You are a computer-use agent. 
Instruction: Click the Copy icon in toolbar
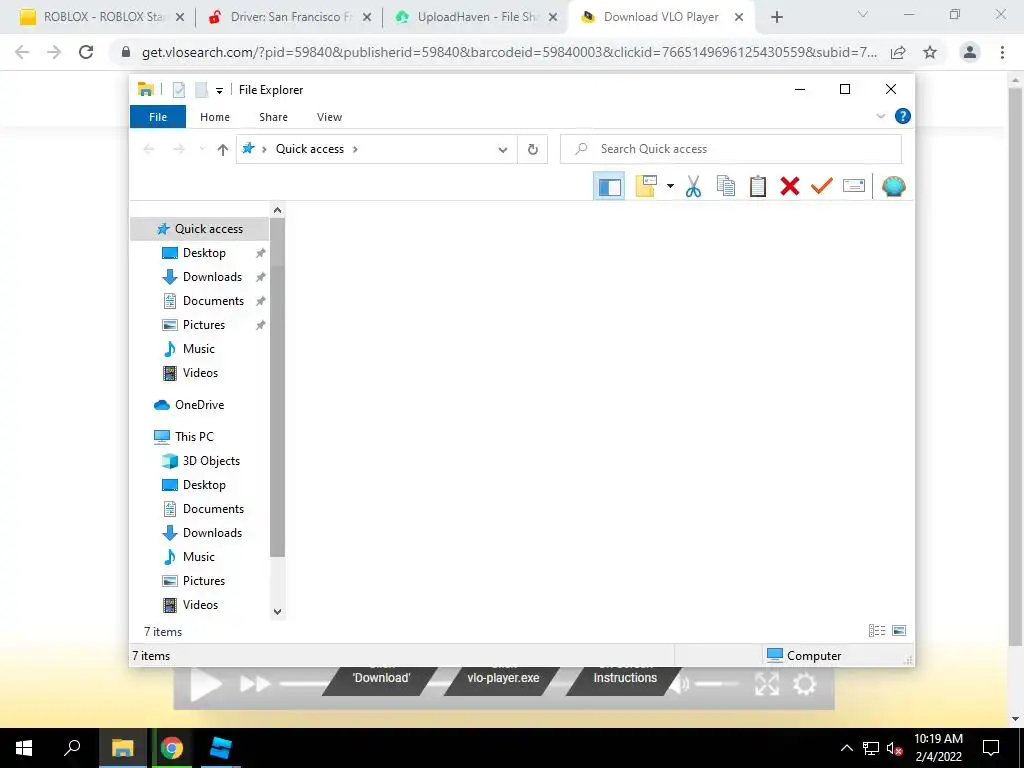pyautogui.click(x=726, y=186)
